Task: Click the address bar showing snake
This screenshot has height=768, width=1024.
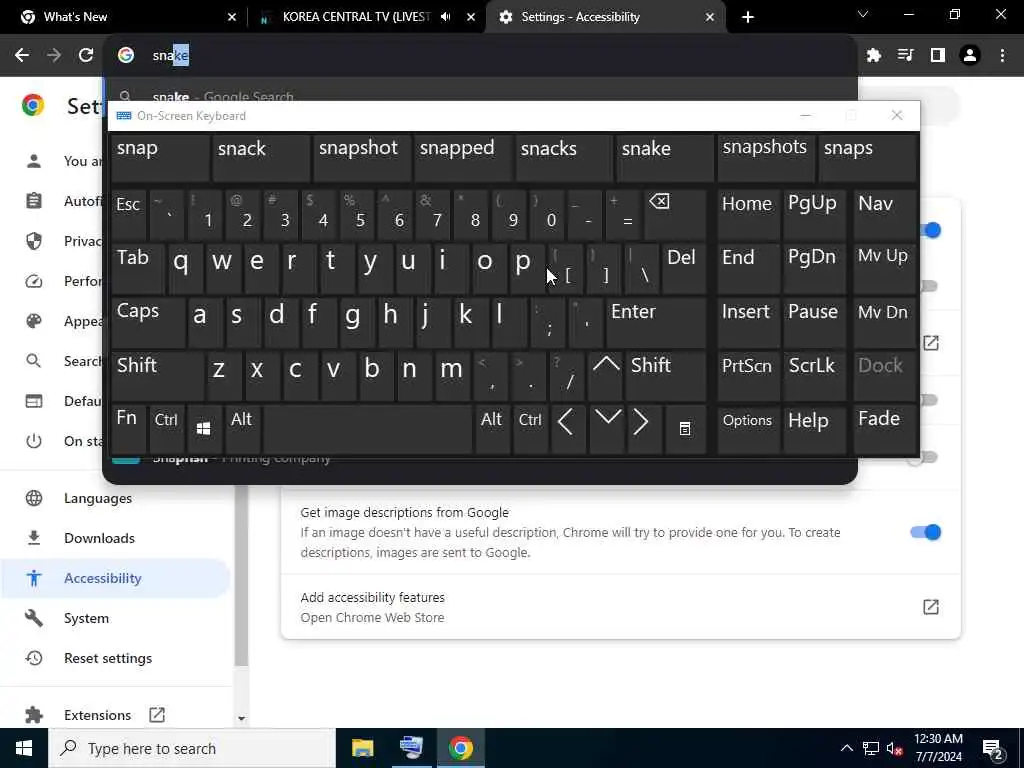Action: (480, 56)
